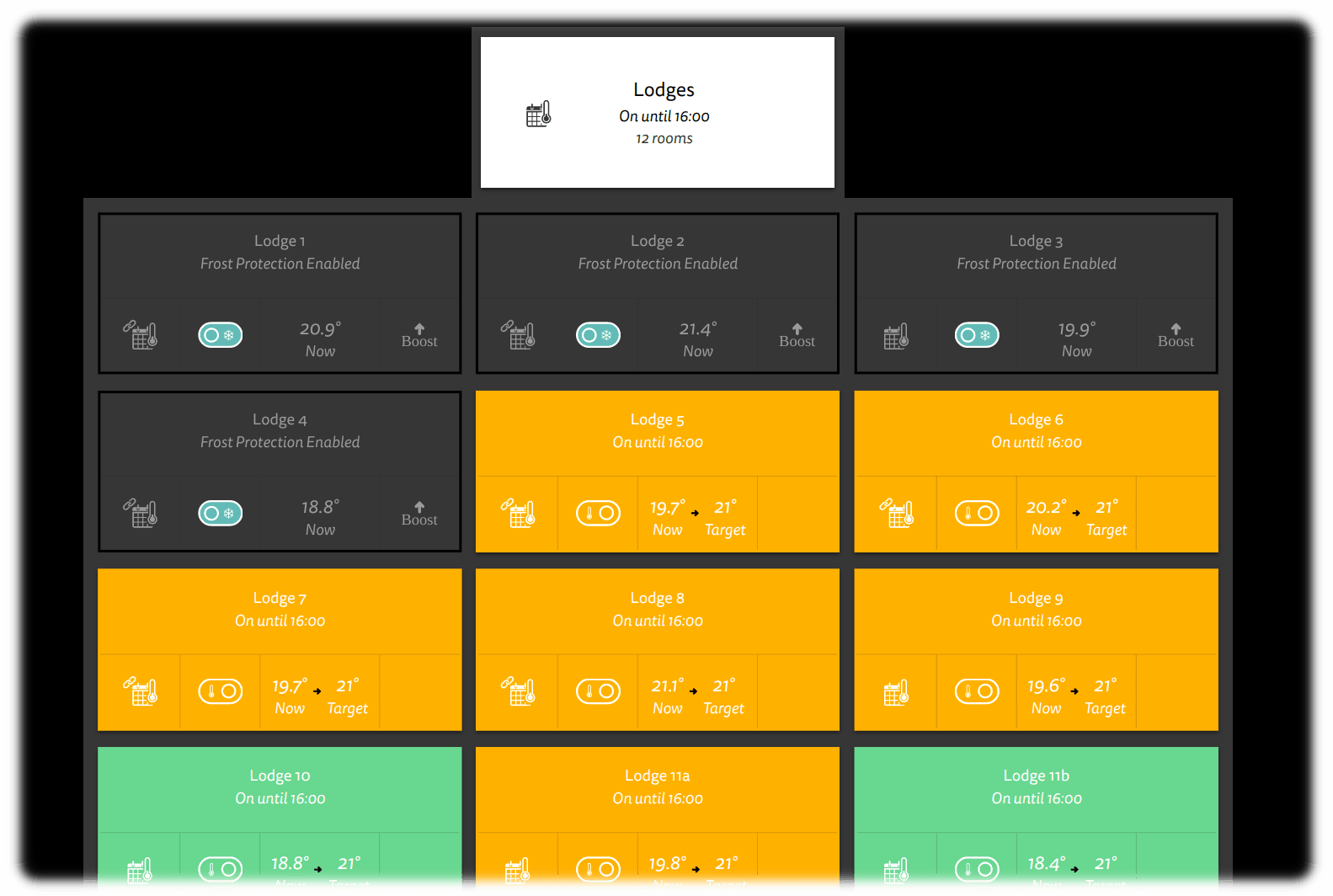Viewport: 1333px width, 896px height.
Task: Click Lodge 8 linked schedule icon
Action: [518, 692]
